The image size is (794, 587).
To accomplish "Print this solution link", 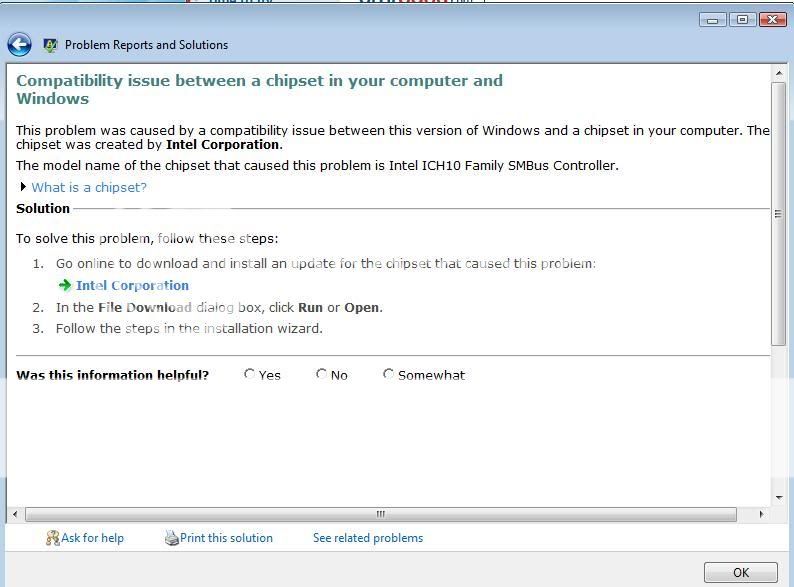I will [x=226, y=538].
